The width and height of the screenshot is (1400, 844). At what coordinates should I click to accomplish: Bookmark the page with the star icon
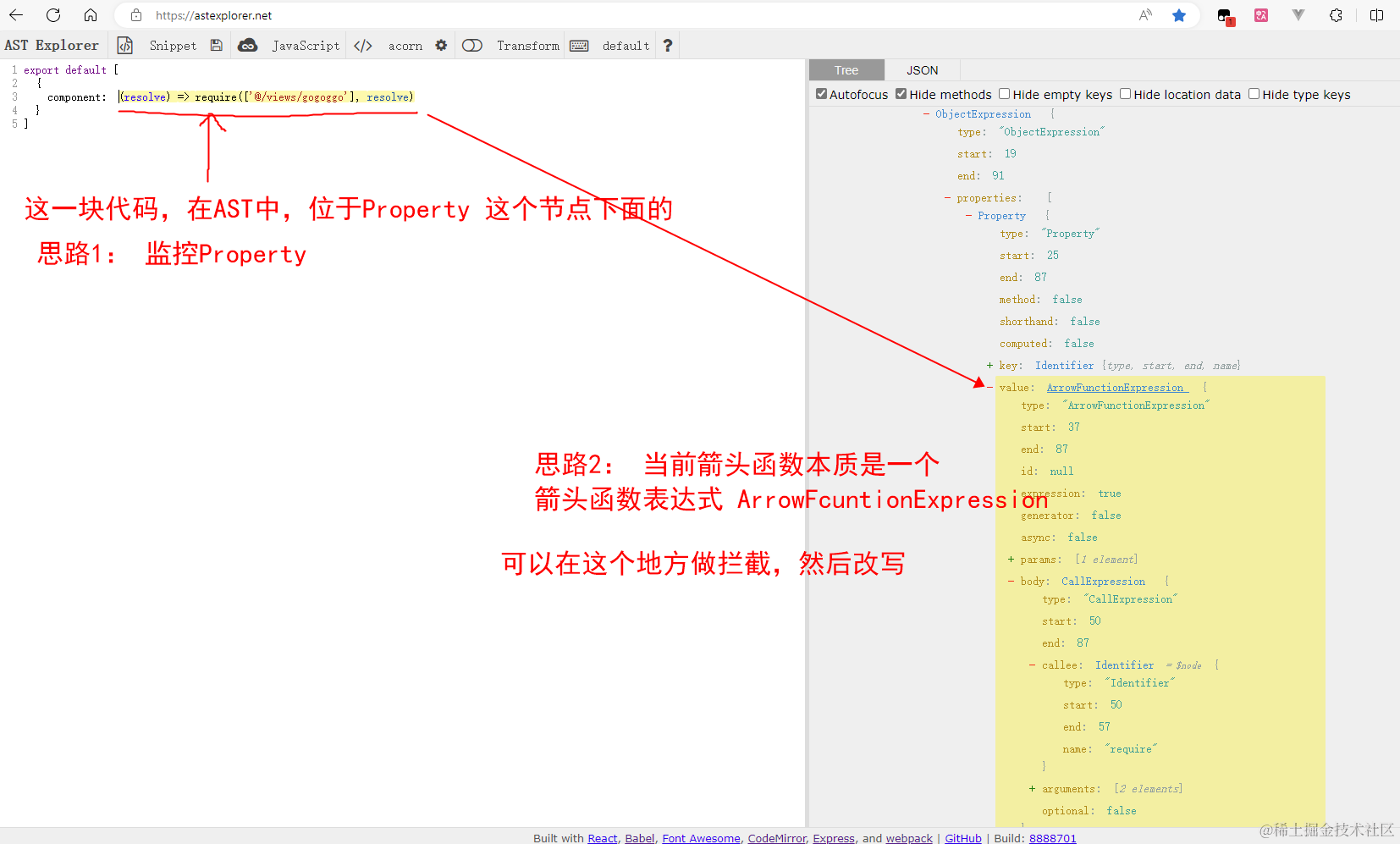coord(1180,15)
